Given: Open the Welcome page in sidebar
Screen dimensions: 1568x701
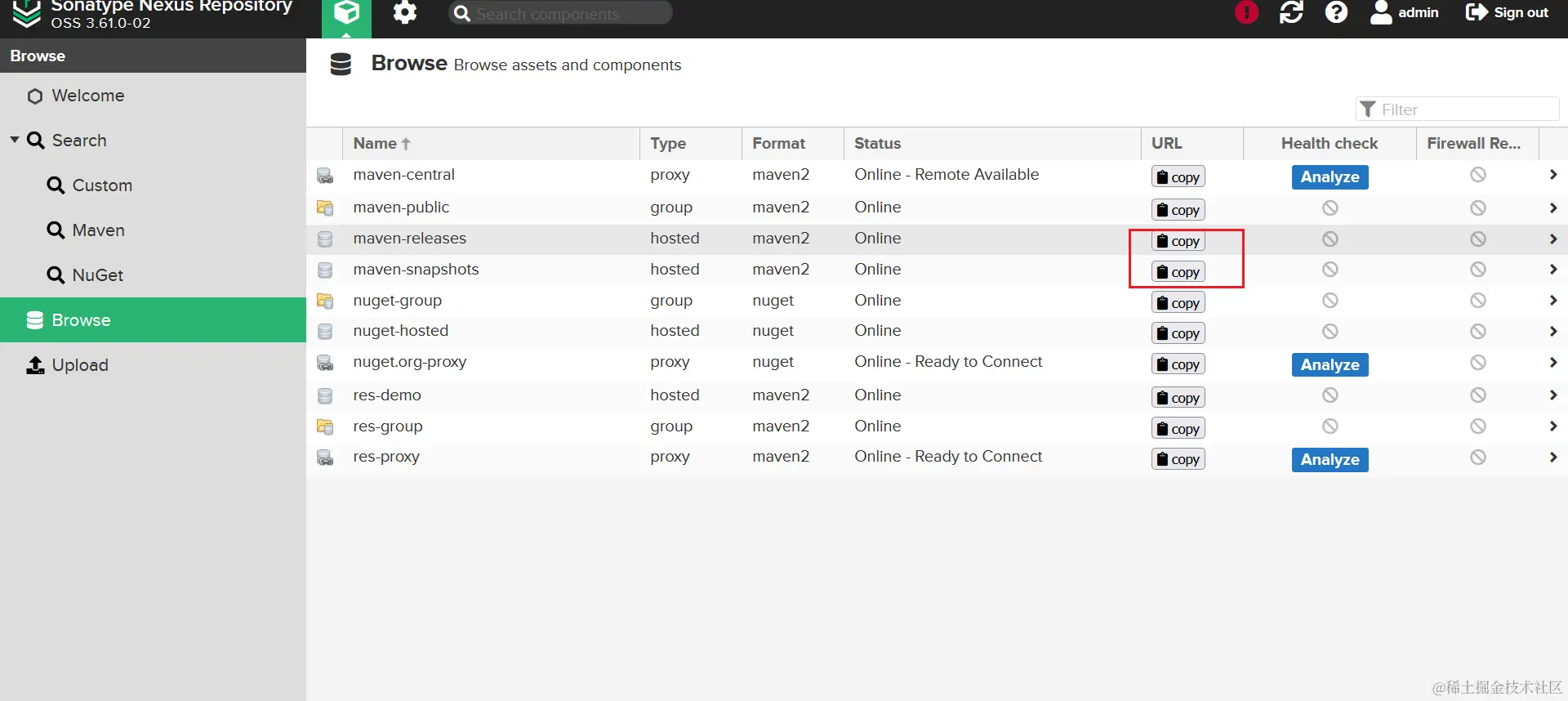Looking at the screenshot, I should (x=87, y=96).
